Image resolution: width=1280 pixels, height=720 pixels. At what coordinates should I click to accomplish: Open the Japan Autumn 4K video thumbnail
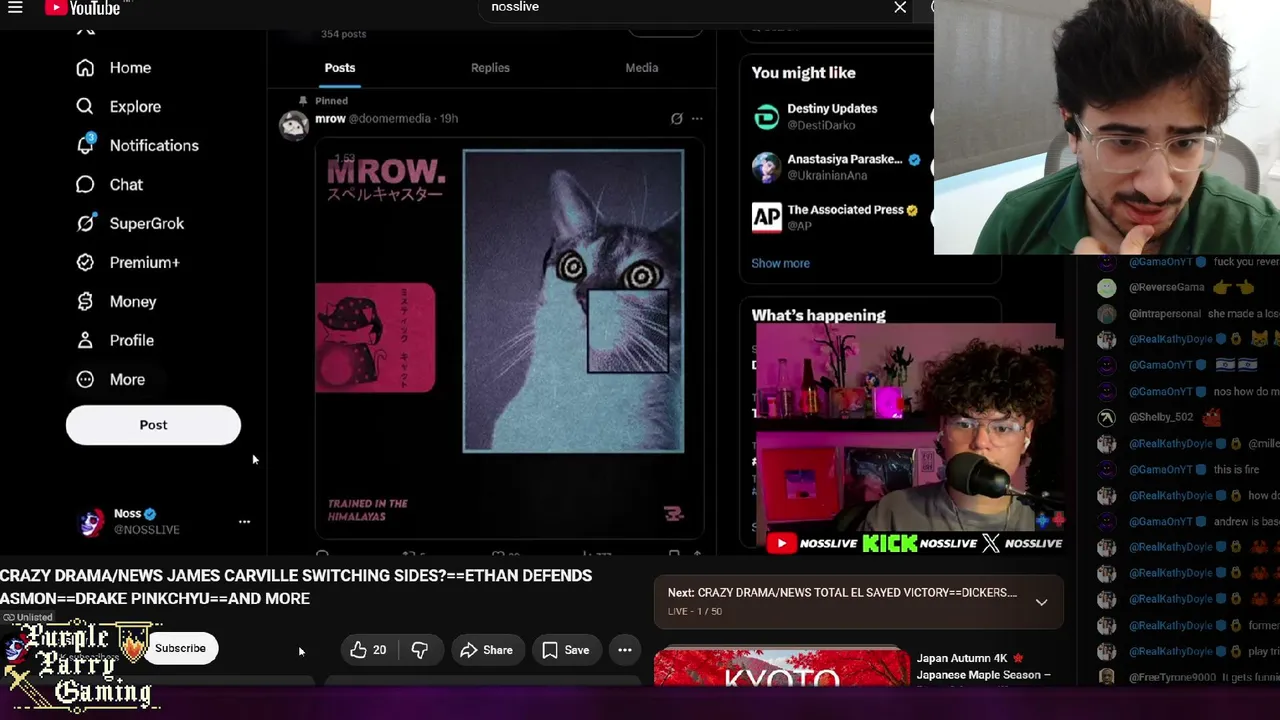coord(782,668)
